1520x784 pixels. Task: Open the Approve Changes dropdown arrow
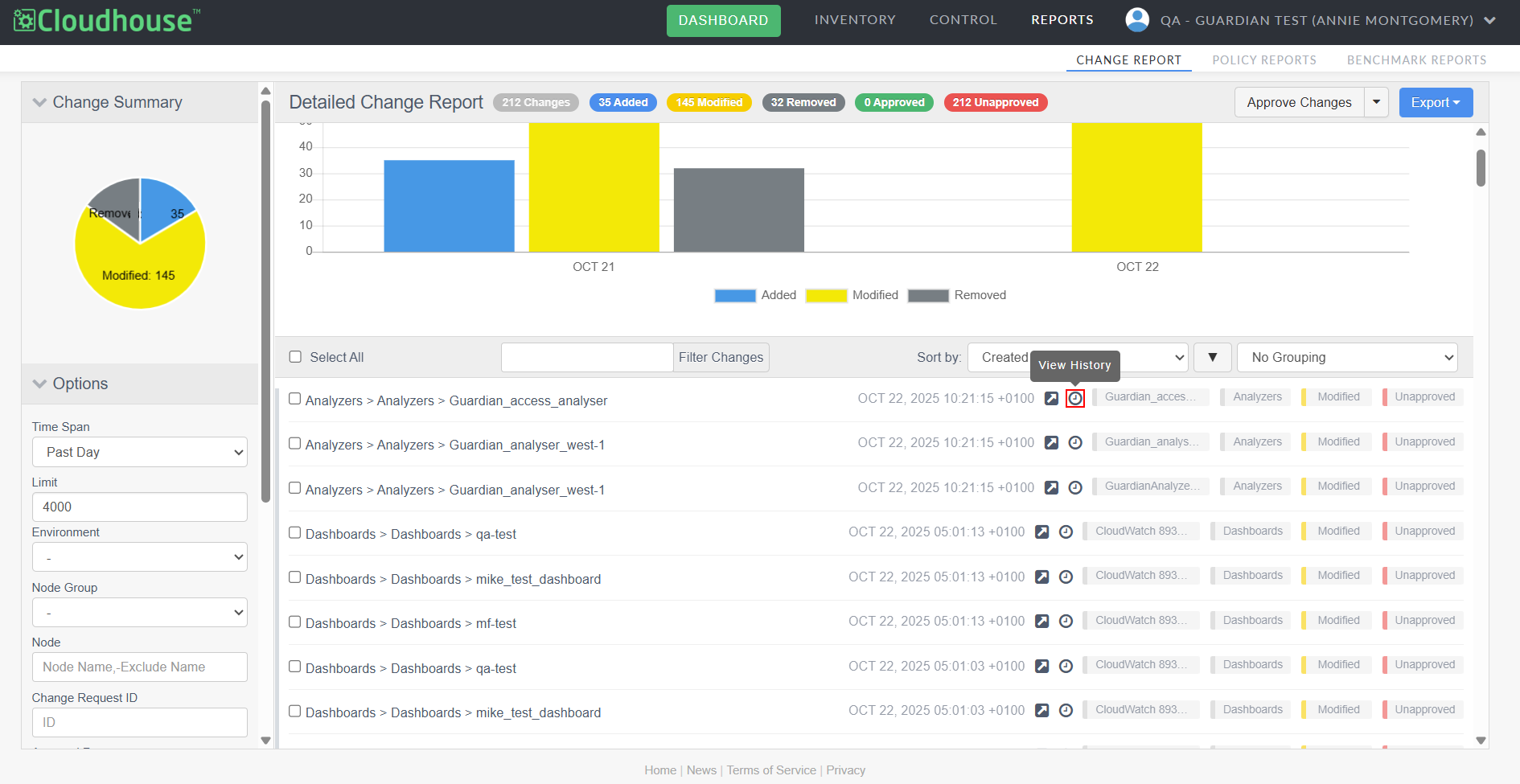[1376, 102]
